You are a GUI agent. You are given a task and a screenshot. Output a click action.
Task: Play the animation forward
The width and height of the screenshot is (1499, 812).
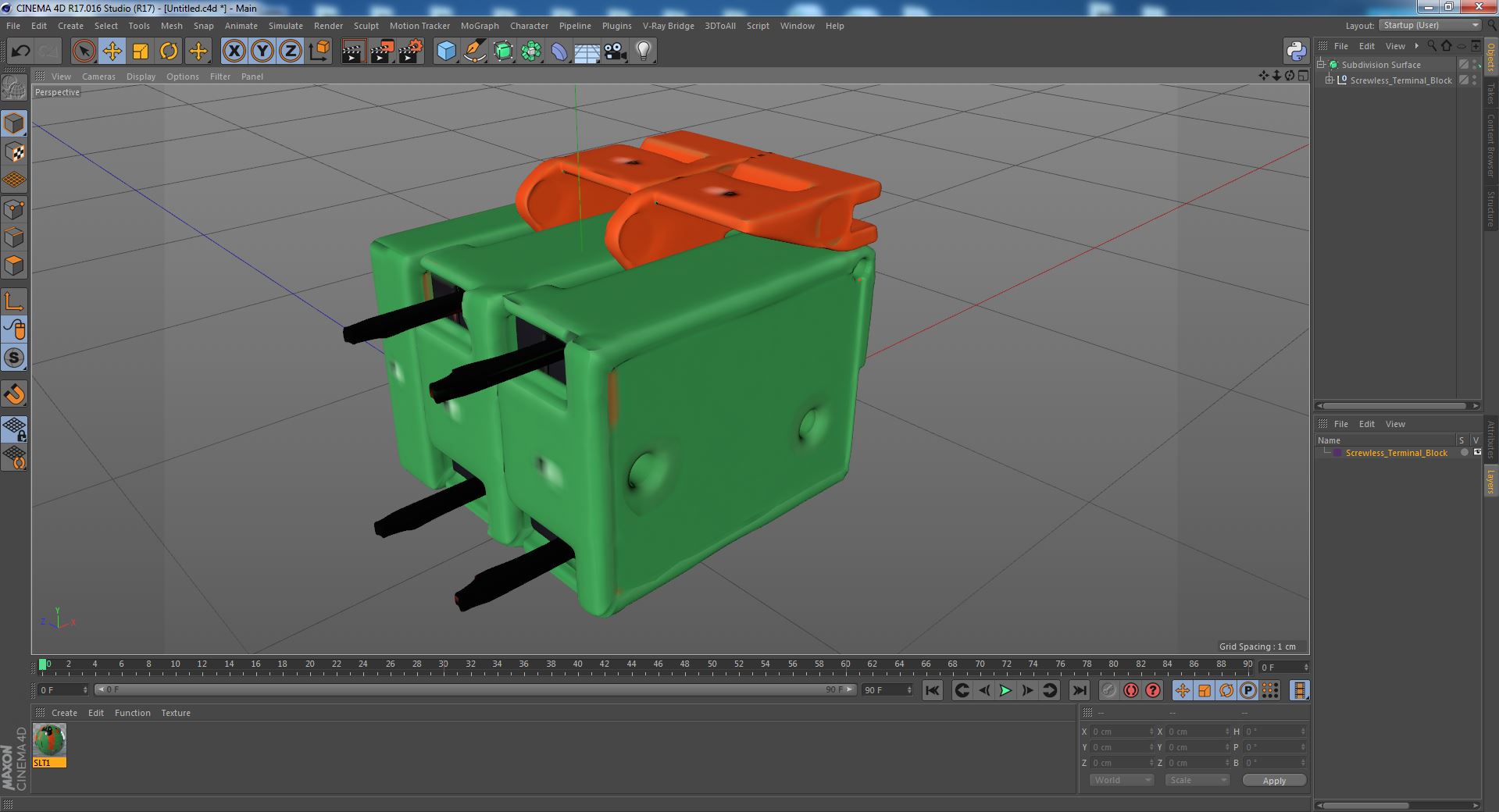click(x=1006, y=690)
